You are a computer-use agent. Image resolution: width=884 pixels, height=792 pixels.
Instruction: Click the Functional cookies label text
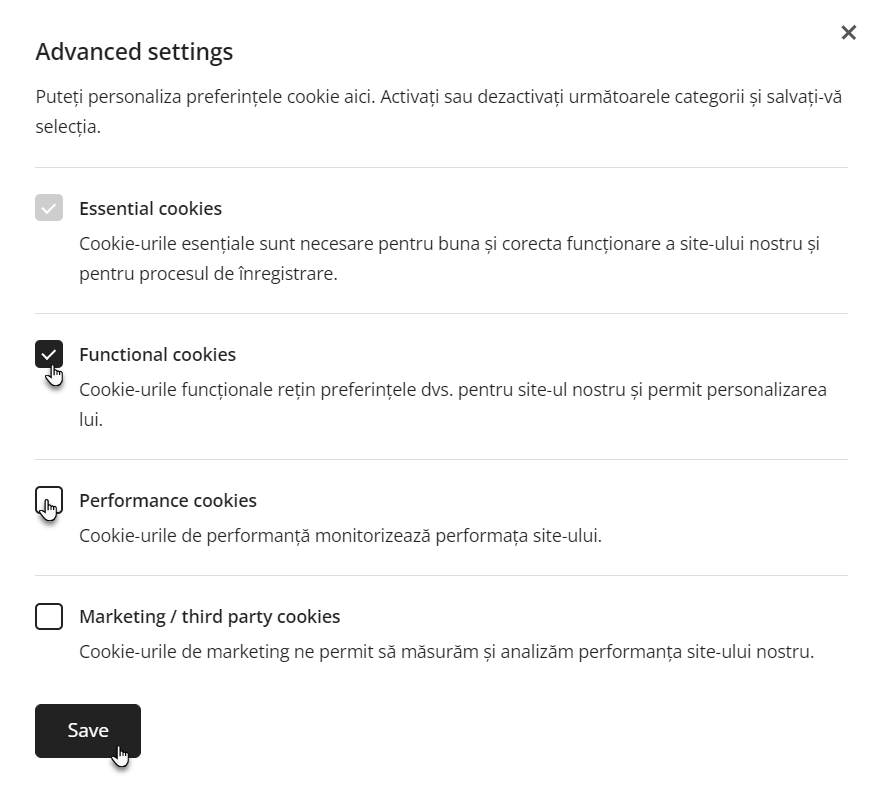[x=157, y=355]
